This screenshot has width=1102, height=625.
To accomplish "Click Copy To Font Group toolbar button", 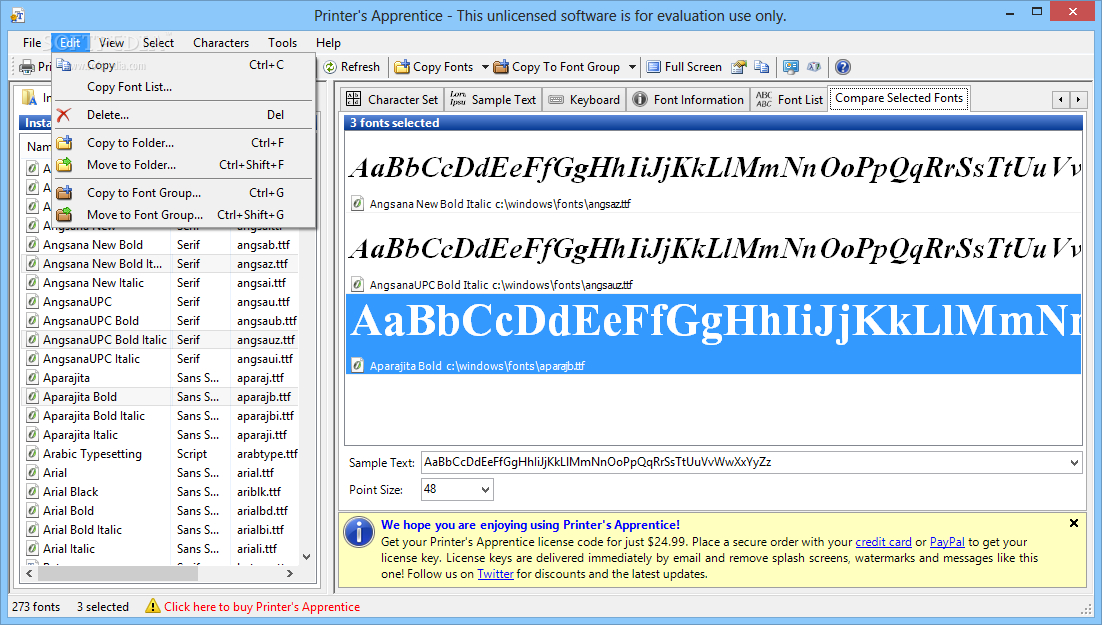I will click(x=557, y=67).
